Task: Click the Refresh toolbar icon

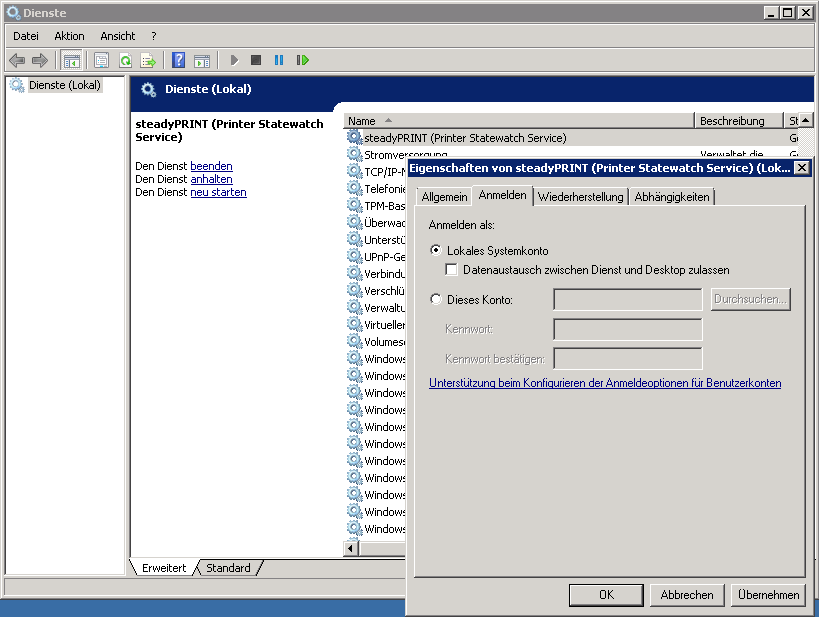Action: click(x=125, y=61)
